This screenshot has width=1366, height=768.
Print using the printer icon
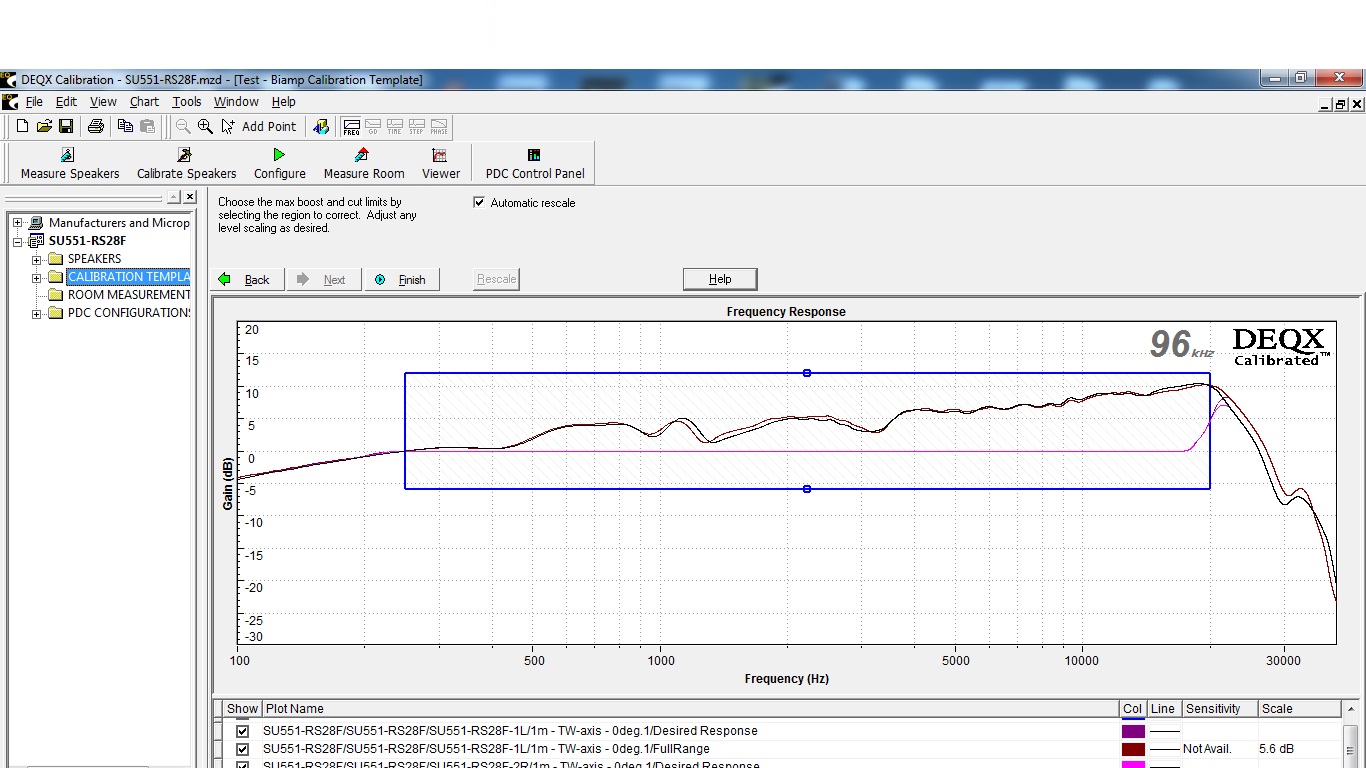pos(96,126)
